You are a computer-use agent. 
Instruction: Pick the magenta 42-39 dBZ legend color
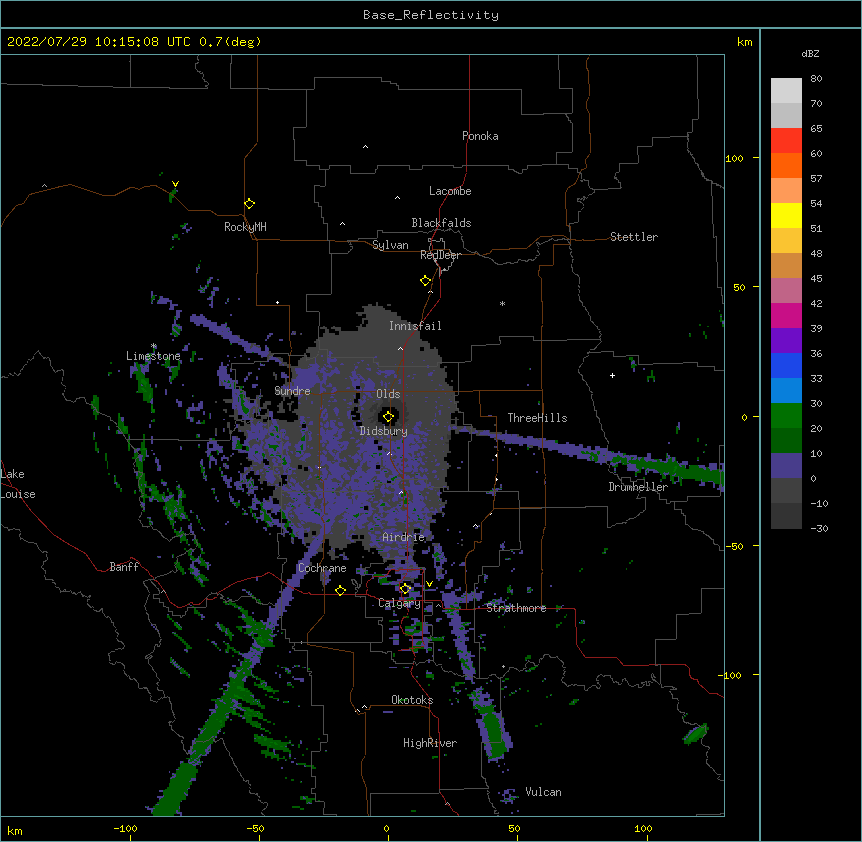pos(786,315)
